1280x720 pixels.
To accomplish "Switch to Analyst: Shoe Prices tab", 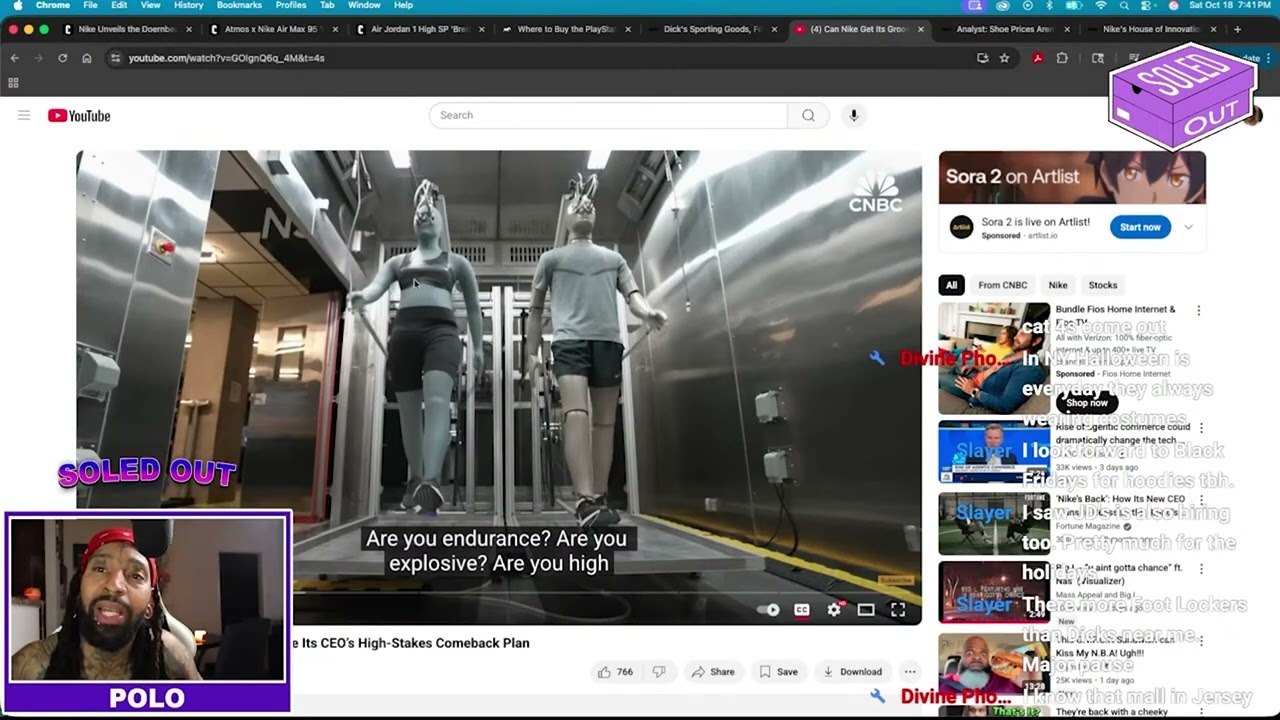I will coord(1004,29).
